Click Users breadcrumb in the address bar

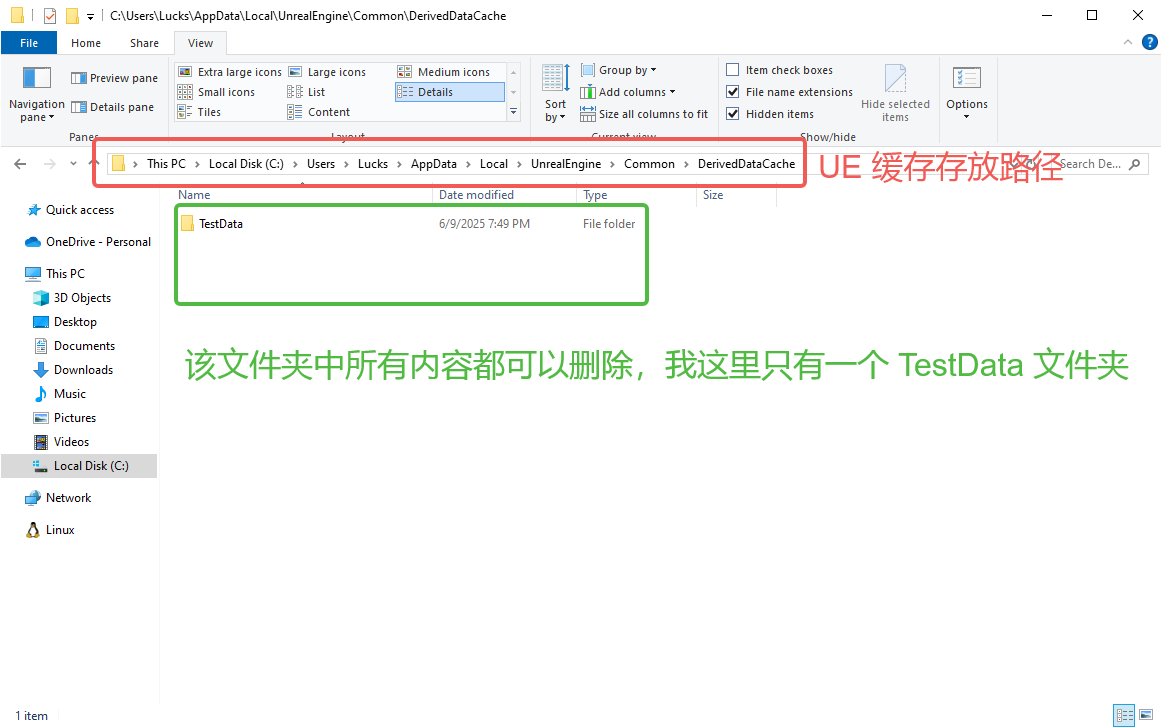point(321,164)
